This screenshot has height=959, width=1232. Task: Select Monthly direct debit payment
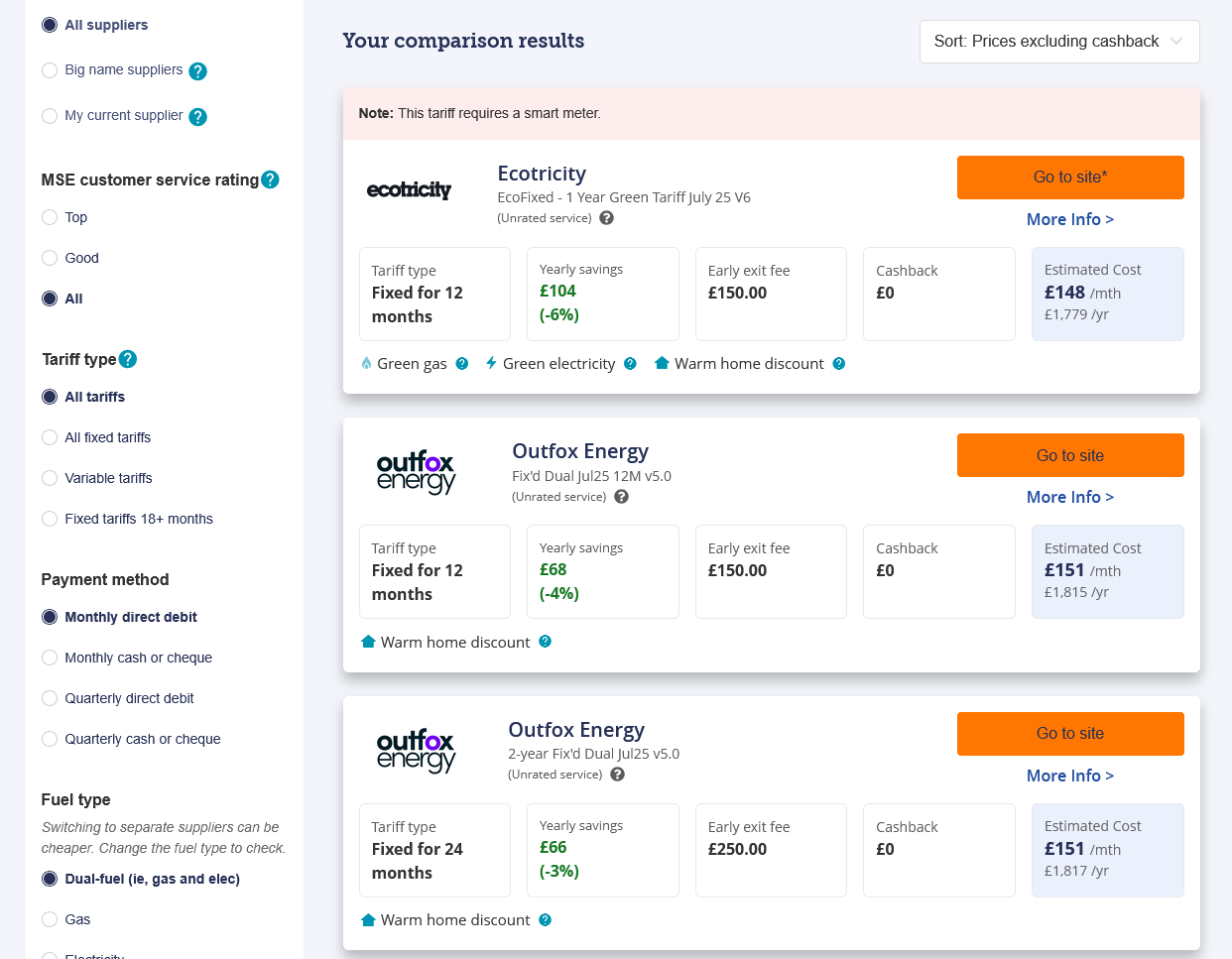pyautogui.click(x=50, y=617)
